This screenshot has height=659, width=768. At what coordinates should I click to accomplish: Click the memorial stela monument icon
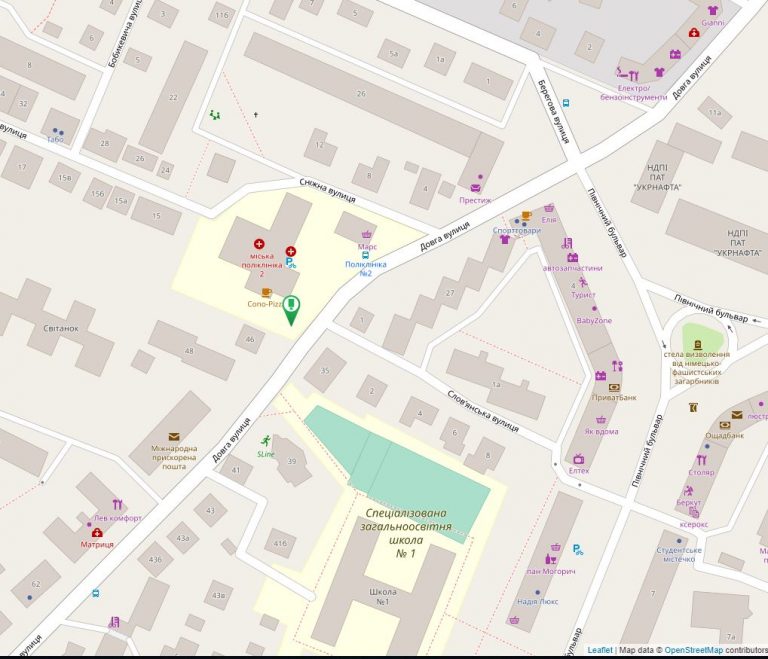tap(698, 345)
